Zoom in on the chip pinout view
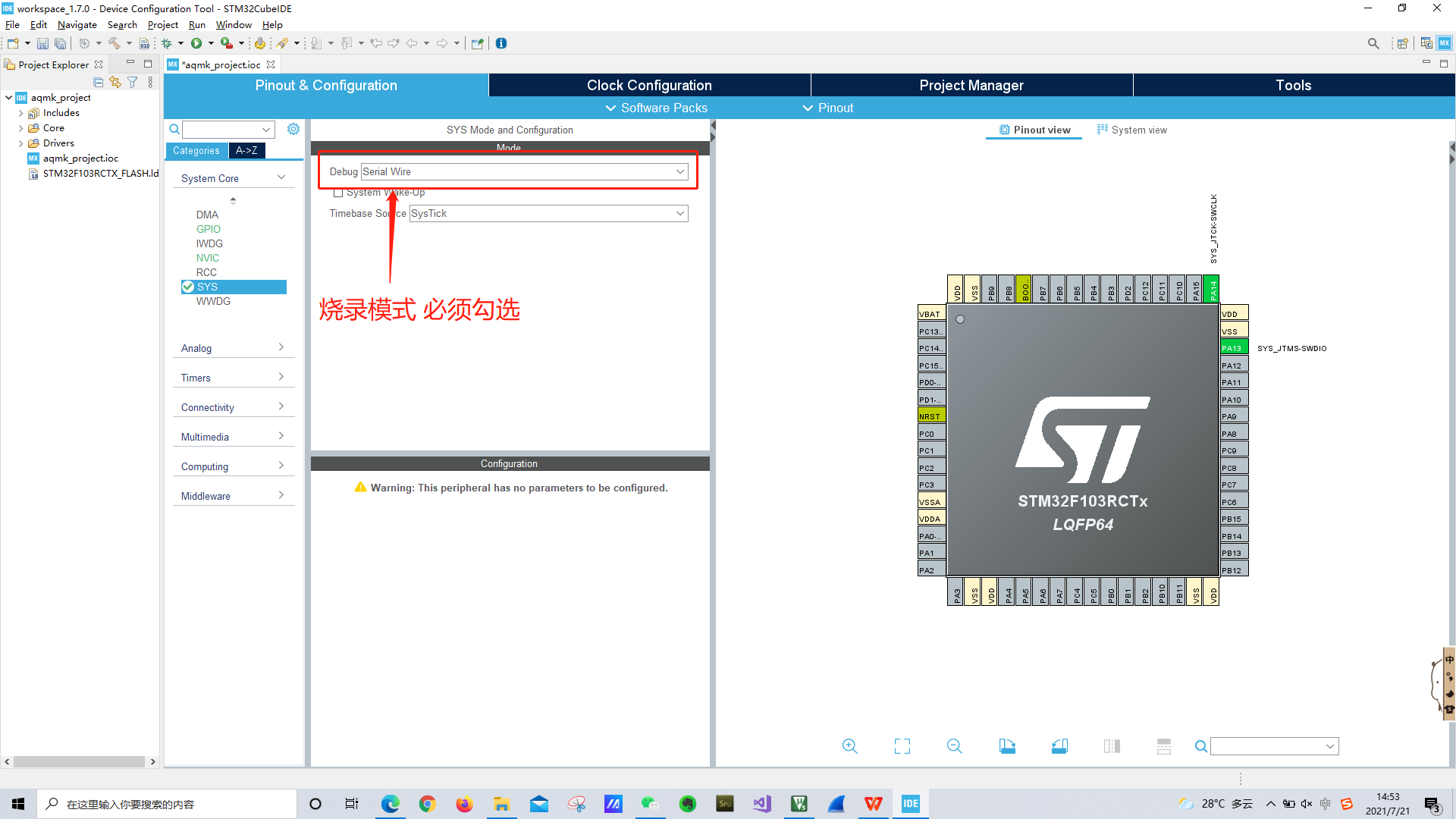This screenshot has height=819, width=1456. tap(849, 745)
